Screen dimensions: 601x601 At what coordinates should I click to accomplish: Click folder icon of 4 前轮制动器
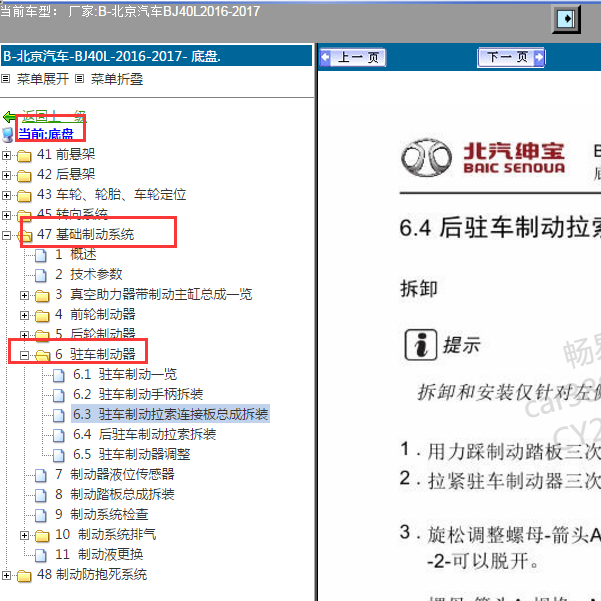click(x=42, y=315)
